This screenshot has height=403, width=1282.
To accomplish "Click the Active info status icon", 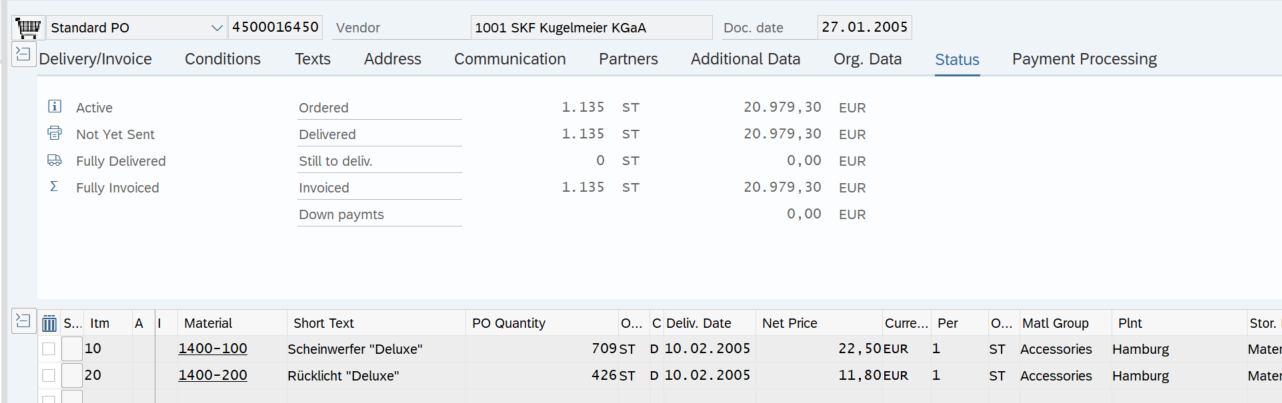I will (x=55, y=107).
